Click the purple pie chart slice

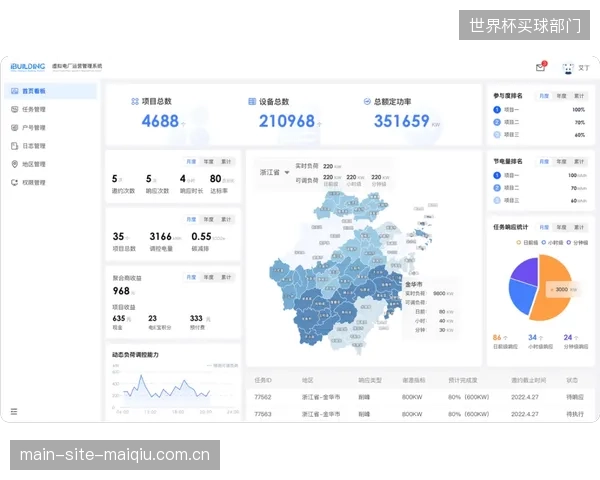pyautogui.click(x=526, y=271)
